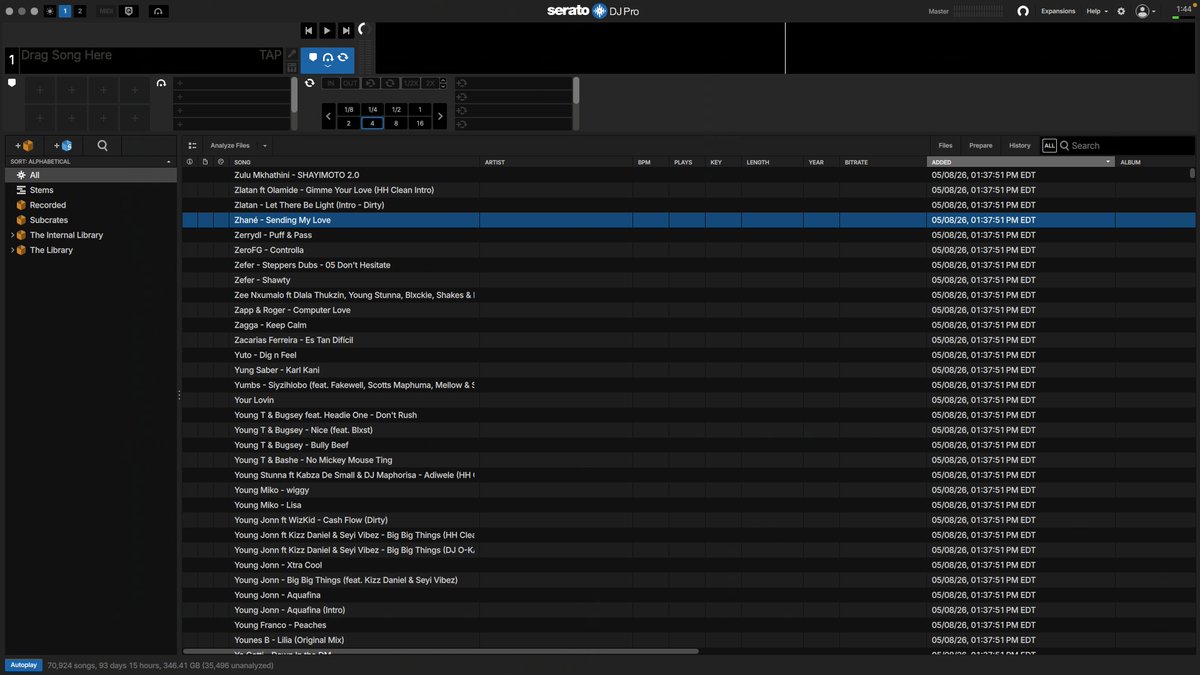The width and height of the screenshot is (1200, 675).
Task: Open the user account dropdown
Action: point(1146,11)
